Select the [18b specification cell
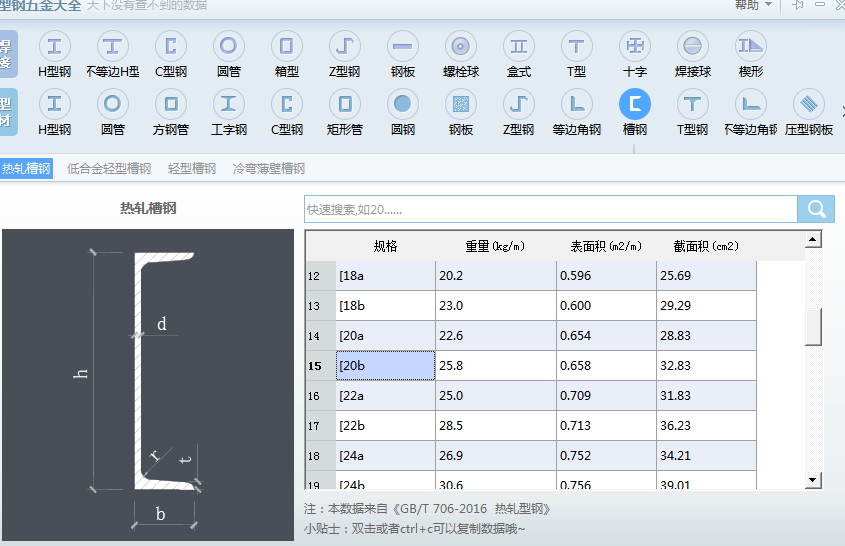Viewport: 845px width, 546px height. [x=385, y=306]
